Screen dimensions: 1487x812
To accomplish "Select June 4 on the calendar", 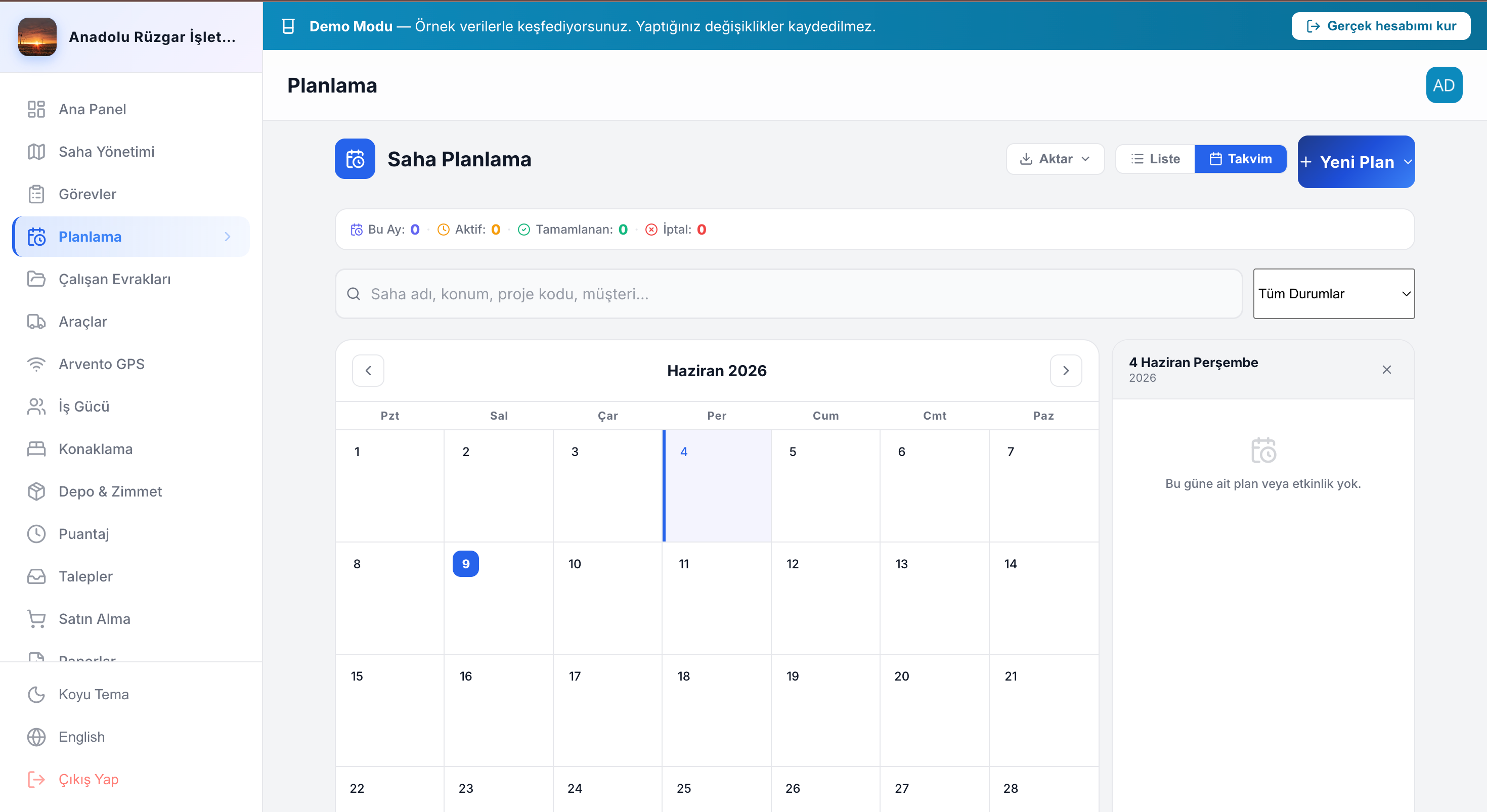I will pos(716,485).
